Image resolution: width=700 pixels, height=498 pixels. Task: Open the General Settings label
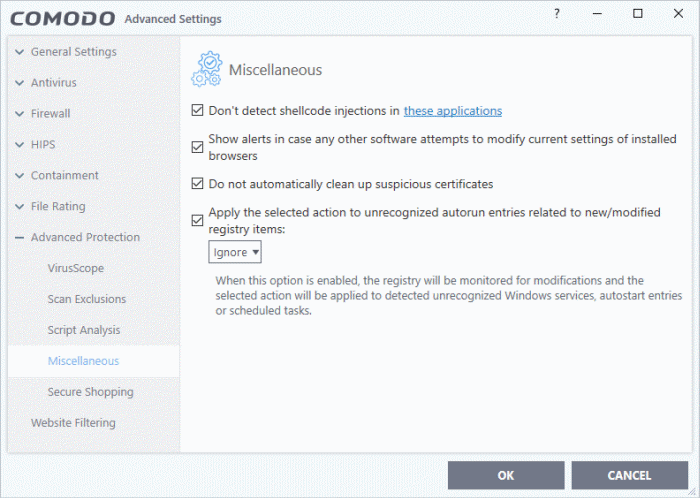74,52
